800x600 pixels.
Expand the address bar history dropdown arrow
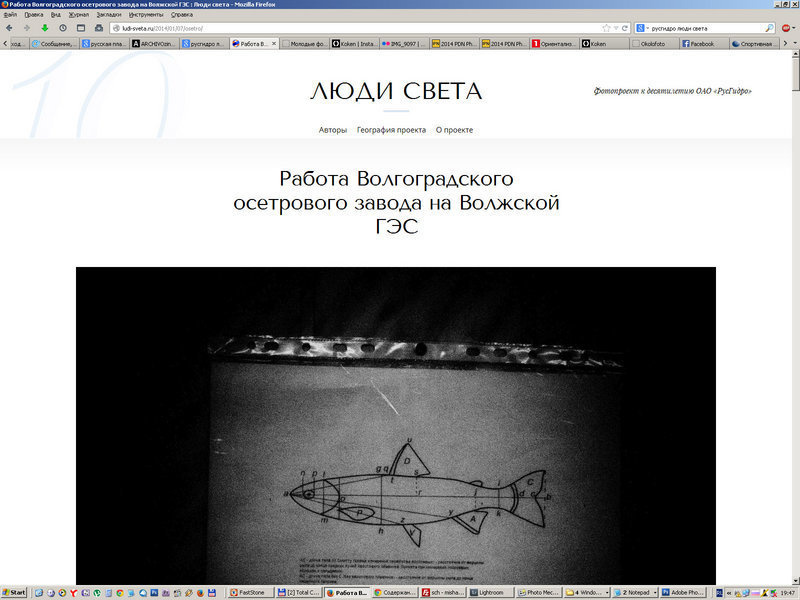[616, 28]
